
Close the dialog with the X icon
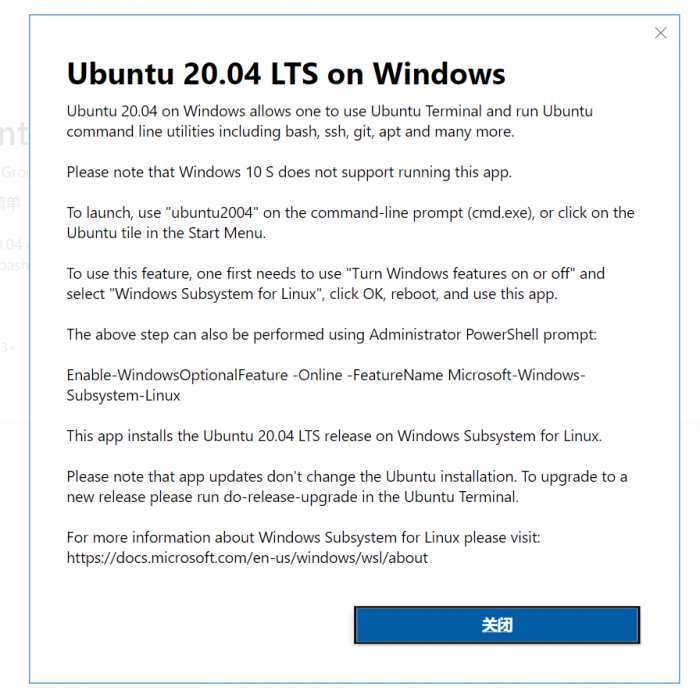coord(660,33)
